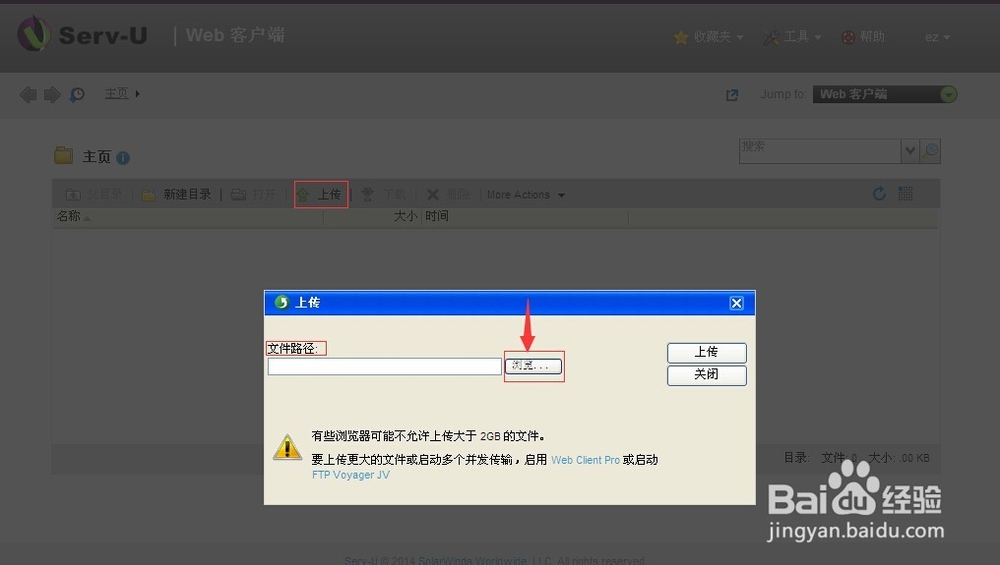Open the favorites star menu
Image resolution: width=1000 pixels, height=565 pixels.
pyautogui.click(x=709, y=37)
